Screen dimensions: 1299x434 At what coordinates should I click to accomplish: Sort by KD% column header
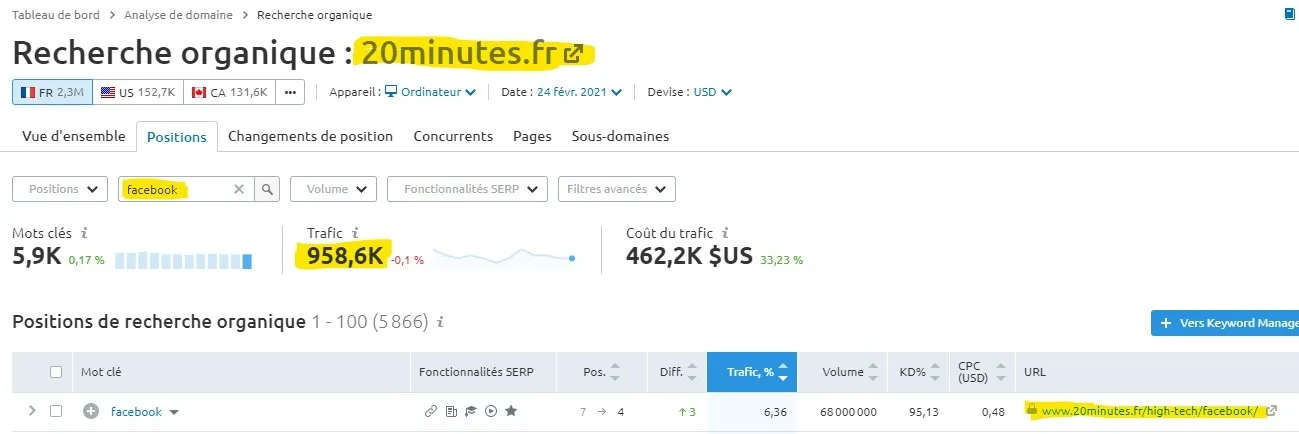click(917, 372)
